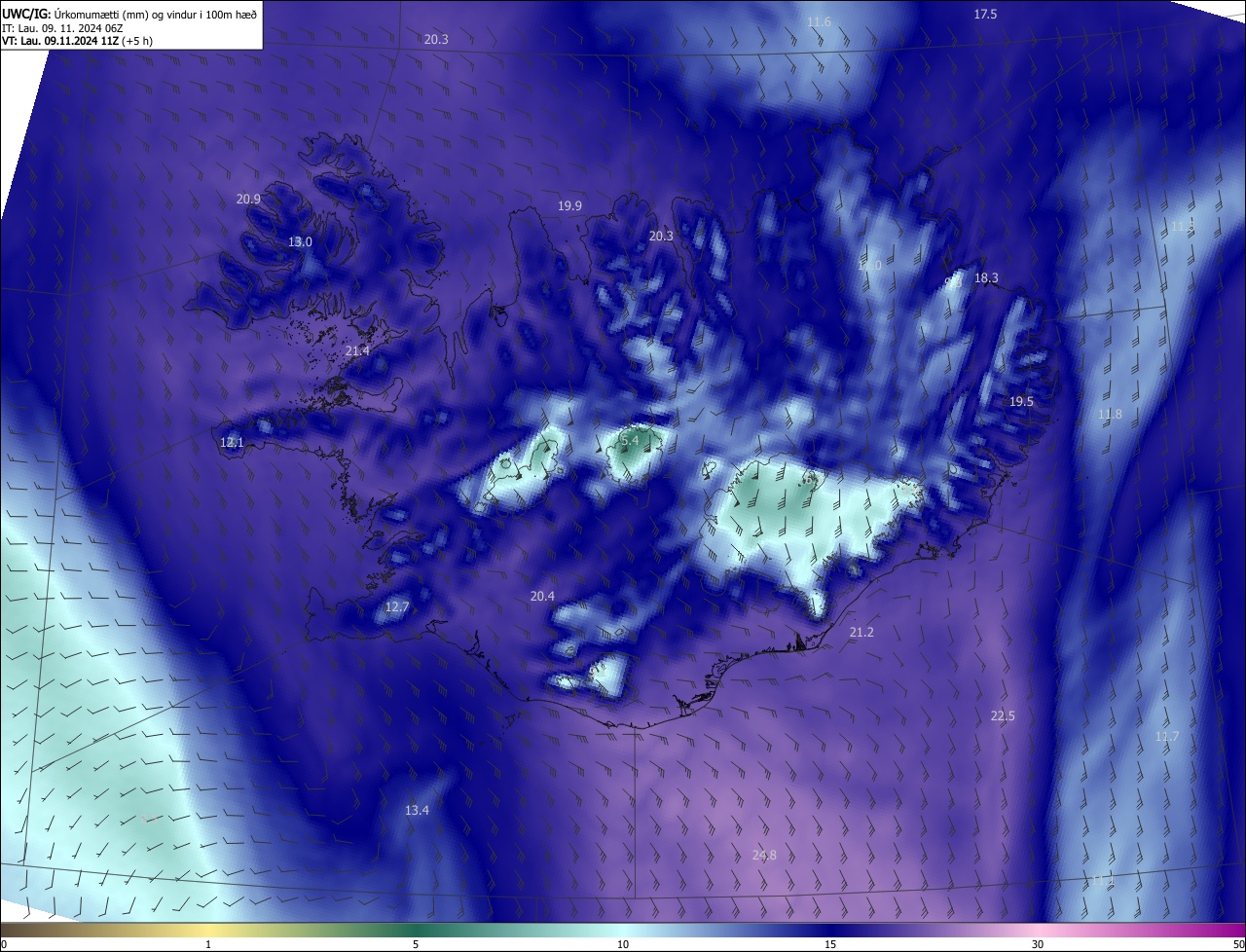
Task: Click the 13.4 value on the map
Action: coord(417,810)
